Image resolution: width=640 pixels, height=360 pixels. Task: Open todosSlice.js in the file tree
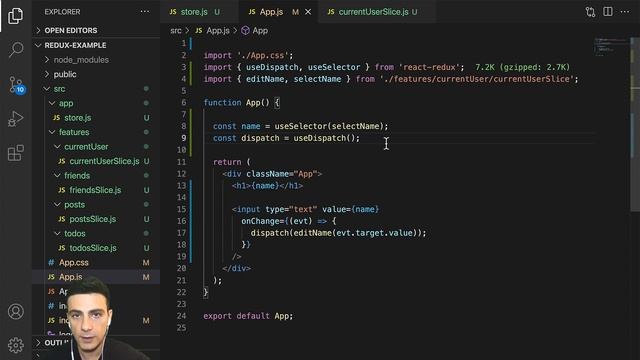coord(96,248)
